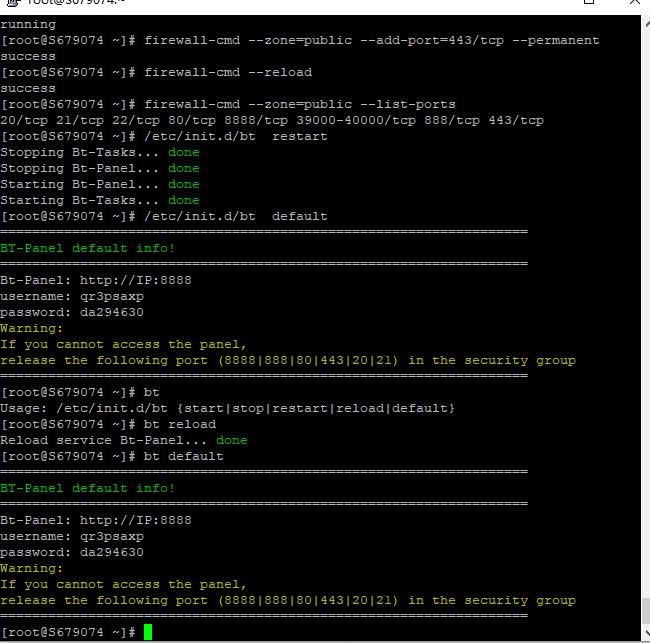This screenshot has height=643, width=650.
Task: Click the 'Stopping Bt-Panel...' line
Action: click(x=100, y=168)
